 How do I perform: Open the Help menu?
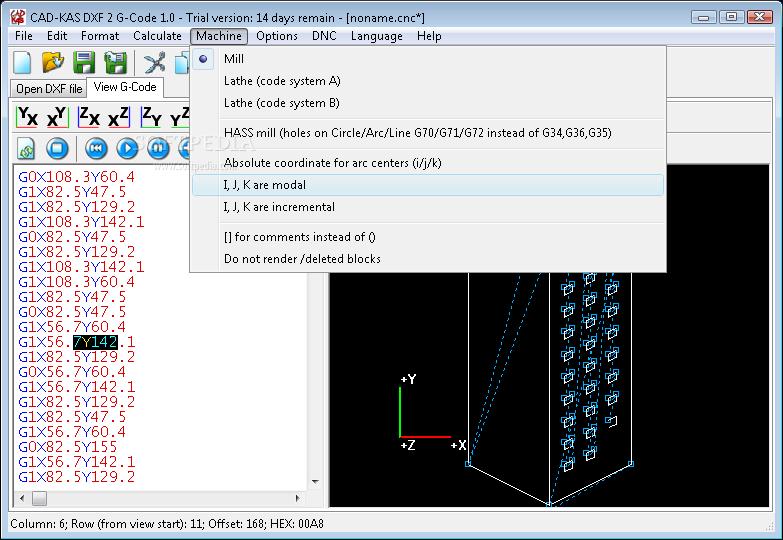(429, 36)
